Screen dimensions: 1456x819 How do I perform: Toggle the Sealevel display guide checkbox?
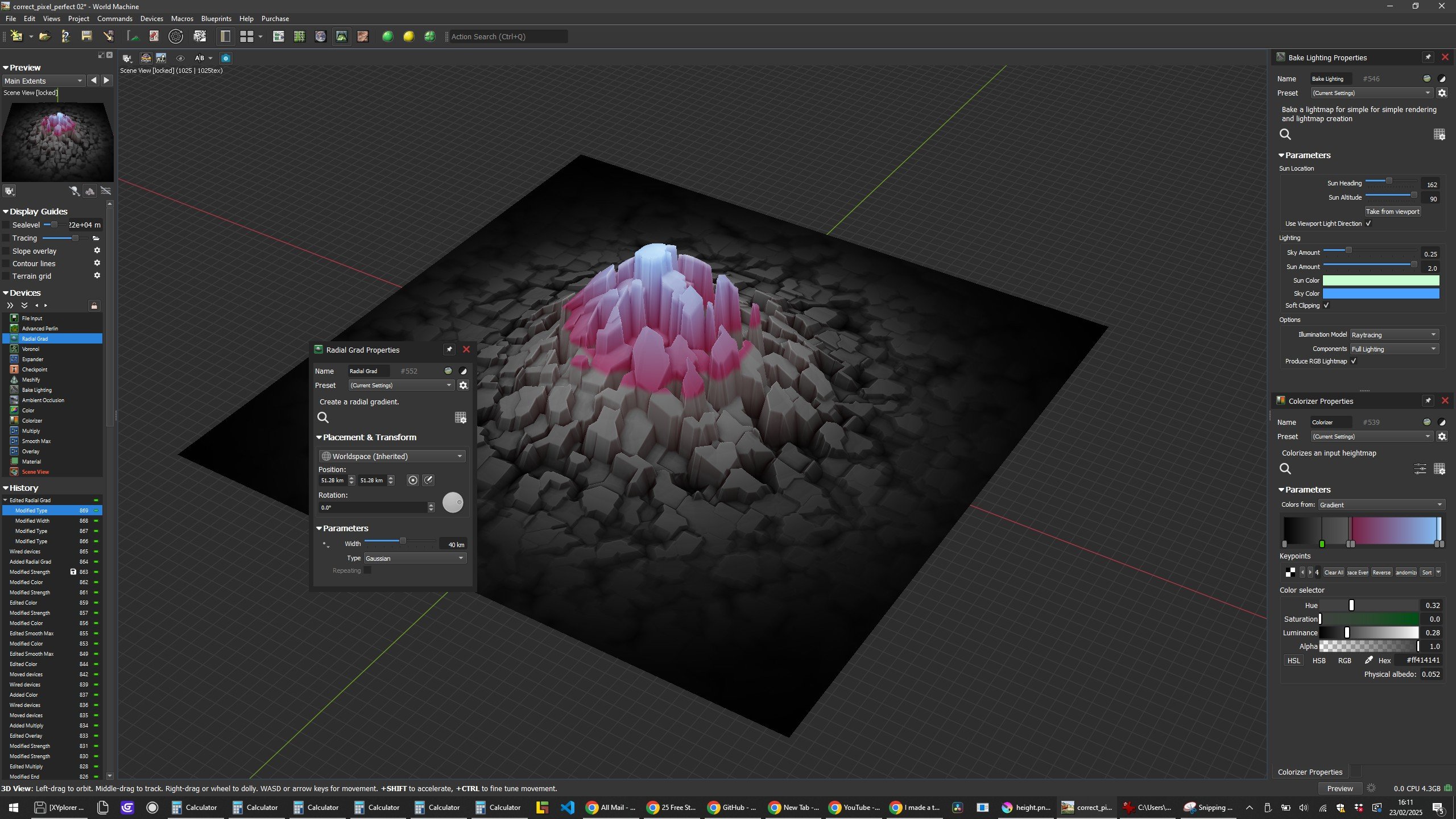6,225
